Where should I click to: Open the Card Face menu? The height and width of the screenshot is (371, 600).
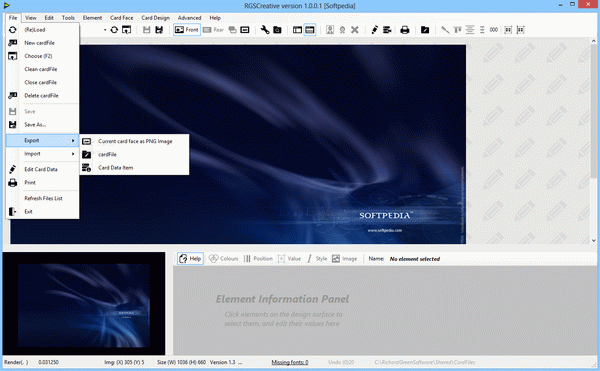click(x=122, y=18)
